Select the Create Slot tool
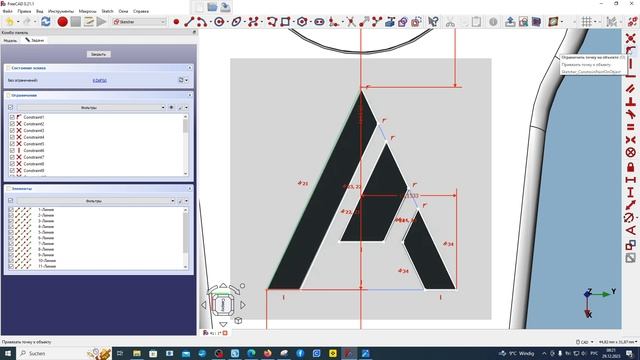This screenshot has width=640, height=360. pos(319,22)
